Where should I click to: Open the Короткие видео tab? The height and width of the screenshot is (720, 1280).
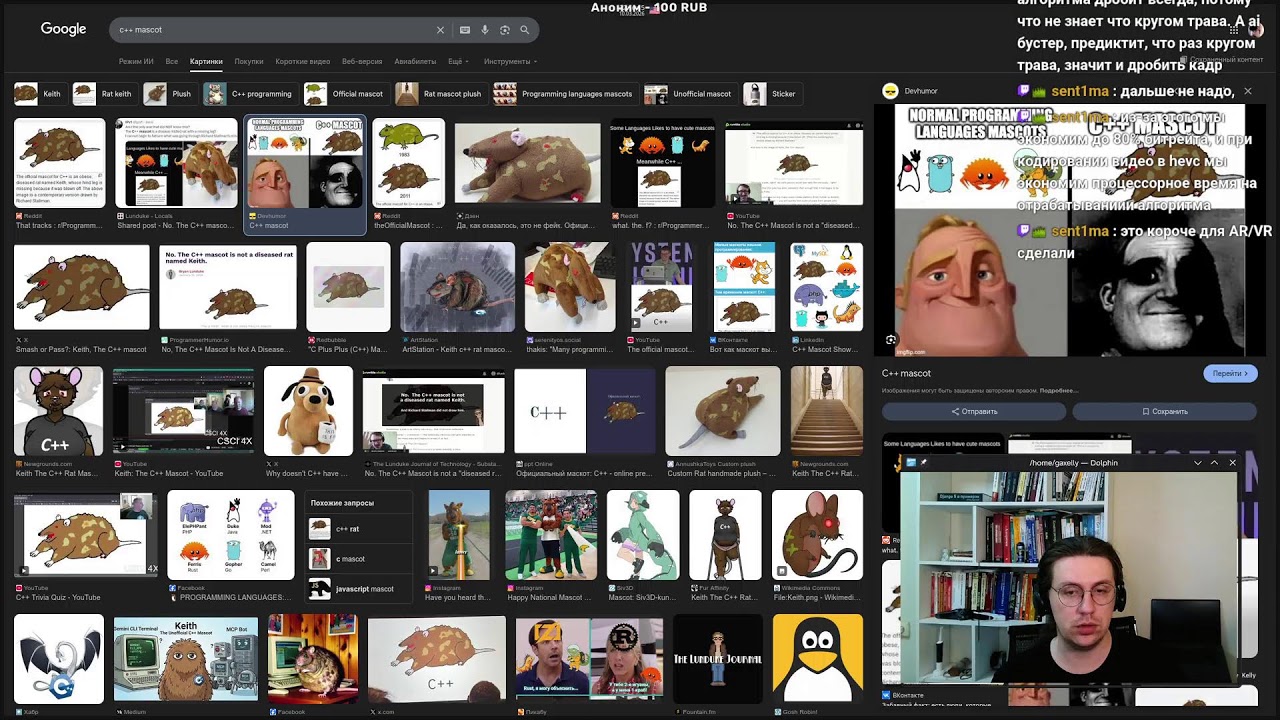303,62
